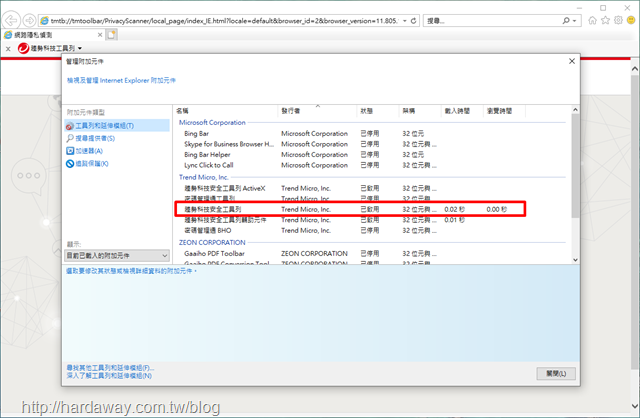
Task: Select Accelerators (A) add-on type
Action: (84, 151)
